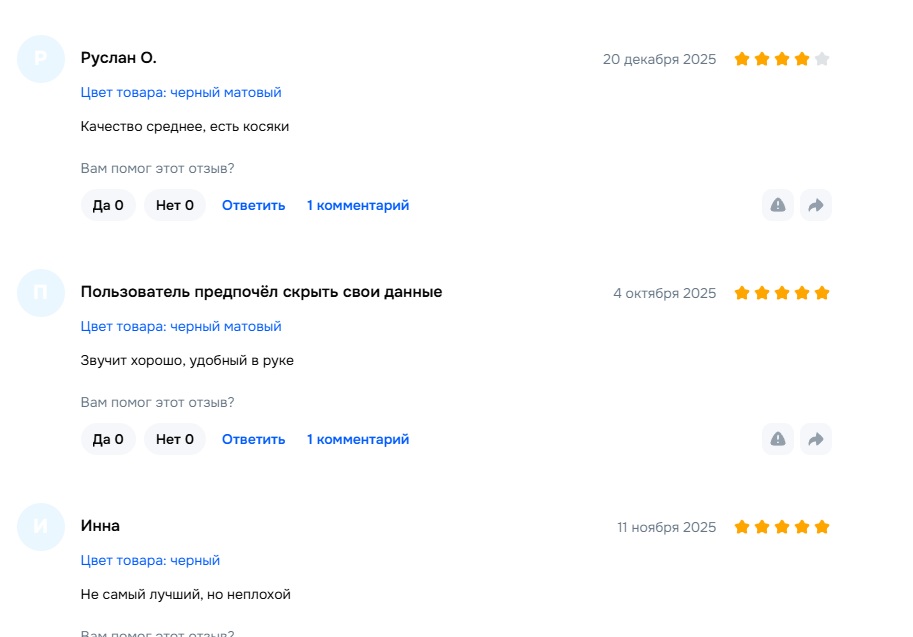Report the anonymous user's review
Image resolution: width=913 pixels, height=637 pixels.
777,439
